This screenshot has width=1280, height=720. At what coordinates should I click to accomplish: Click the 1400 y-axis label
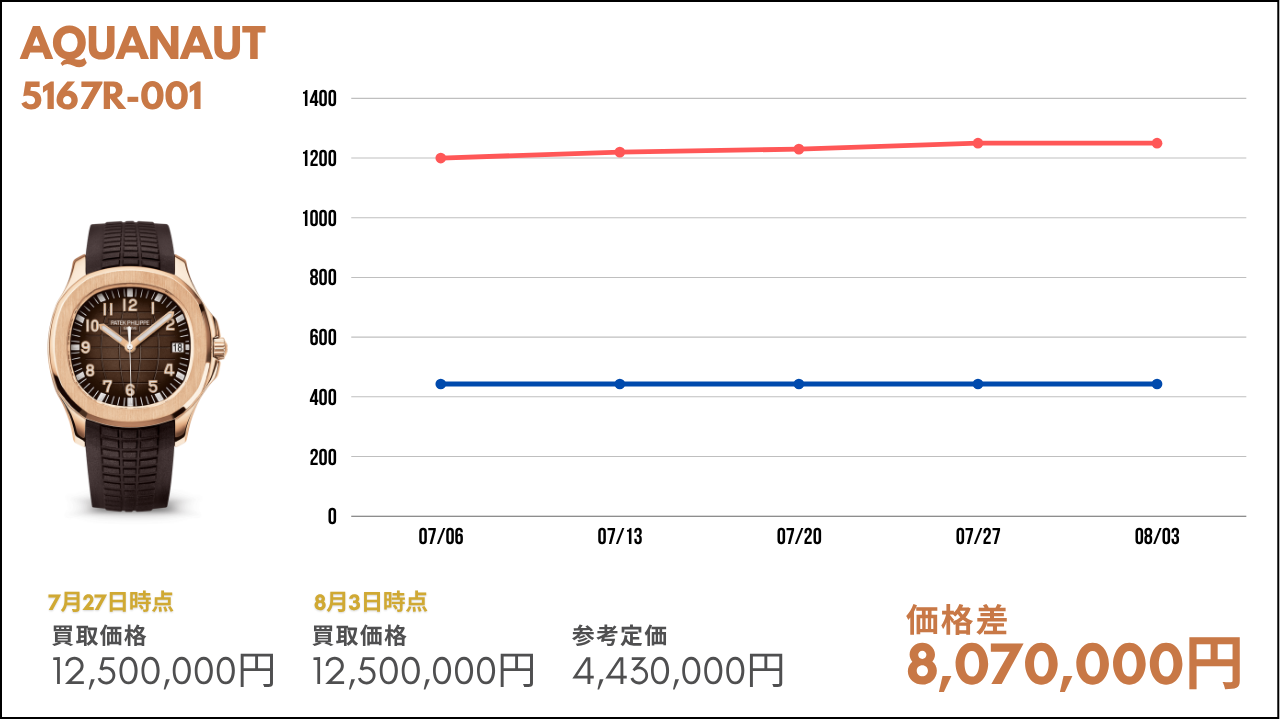[x=319, y=99]
